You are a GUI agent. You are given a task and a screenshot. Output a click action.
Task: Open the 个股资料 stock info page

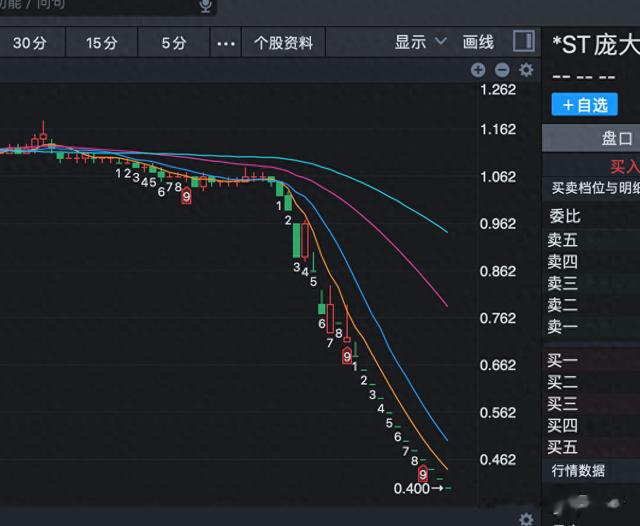pyautogui.click(x=284, y=43)
